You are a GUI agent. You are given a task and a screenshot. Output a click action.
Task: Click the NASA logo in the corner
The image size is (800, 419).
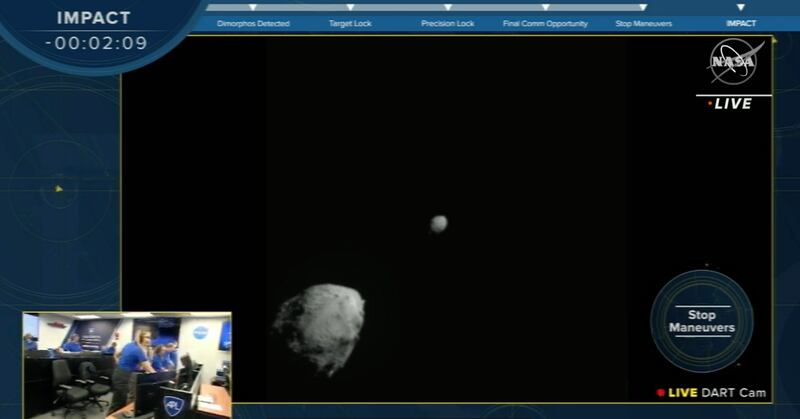click(733, 62)
